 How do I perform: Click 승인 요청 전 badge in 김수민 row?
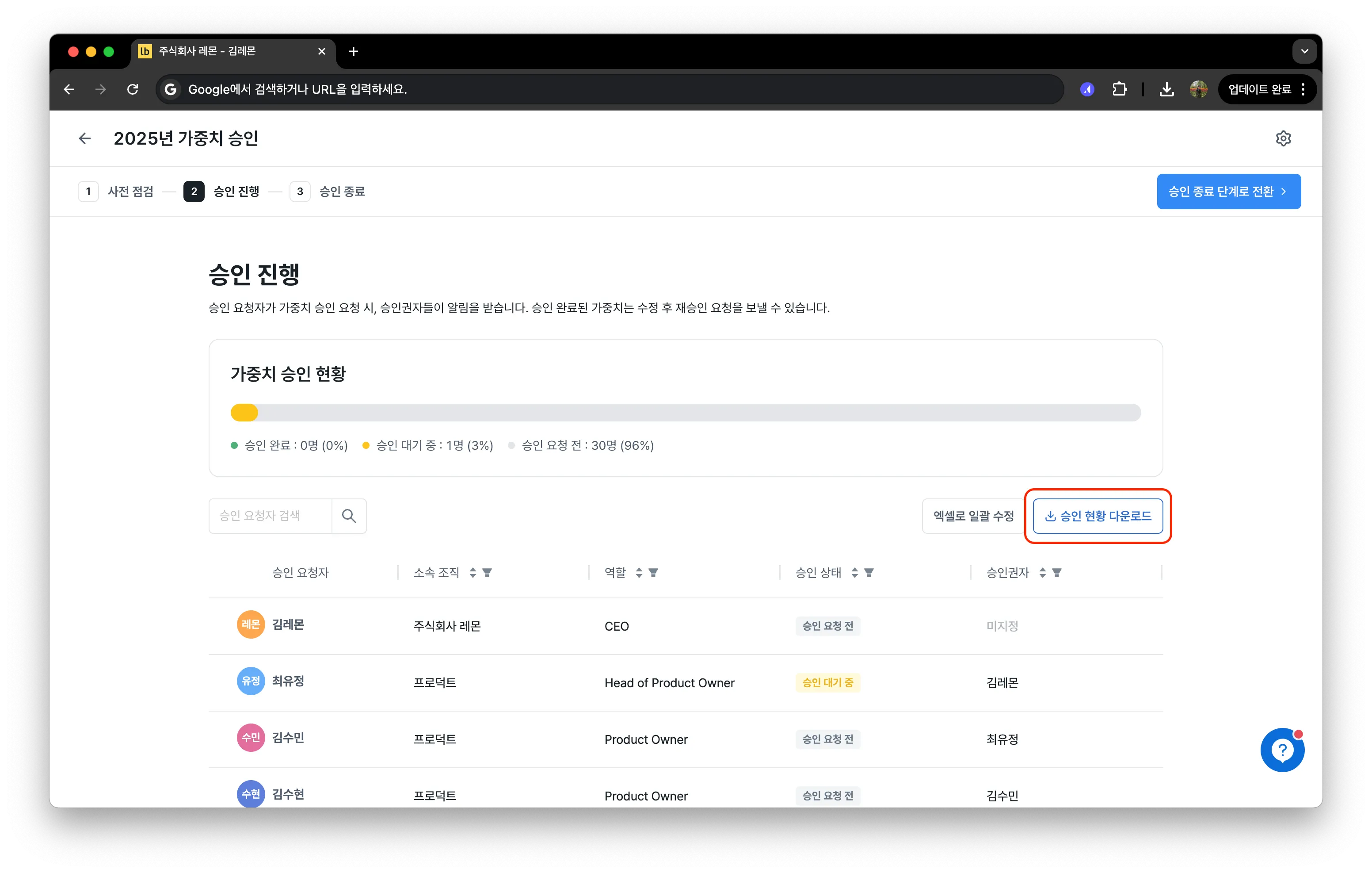[x=828, y=739]
